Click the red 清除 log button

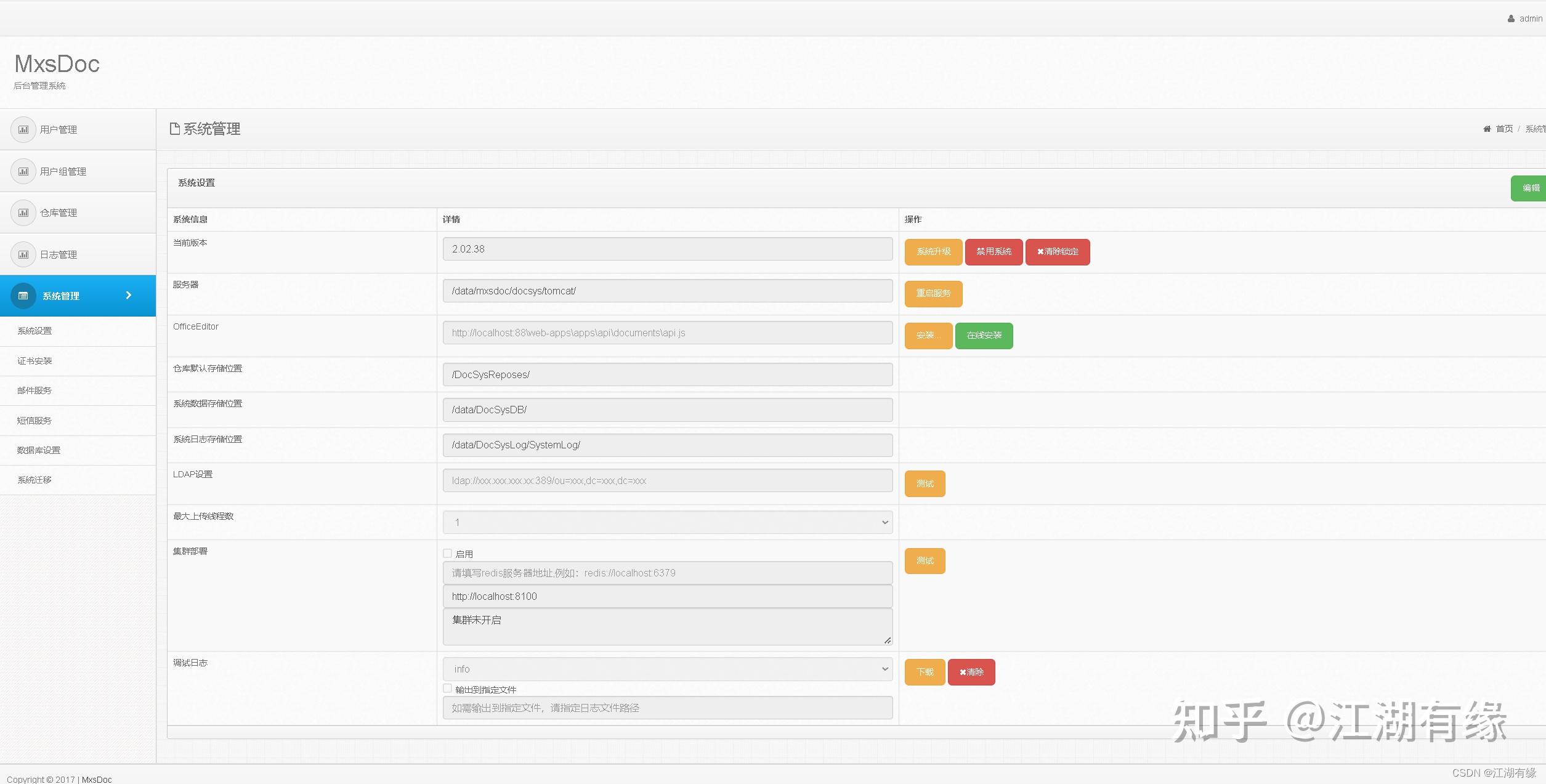[971, 672]
